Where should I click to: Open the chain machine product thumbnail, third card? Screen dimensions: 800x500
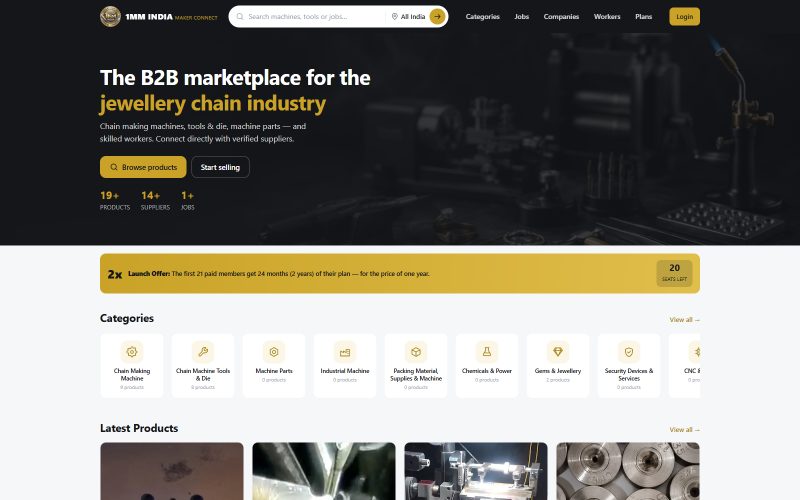pos(476,471)
